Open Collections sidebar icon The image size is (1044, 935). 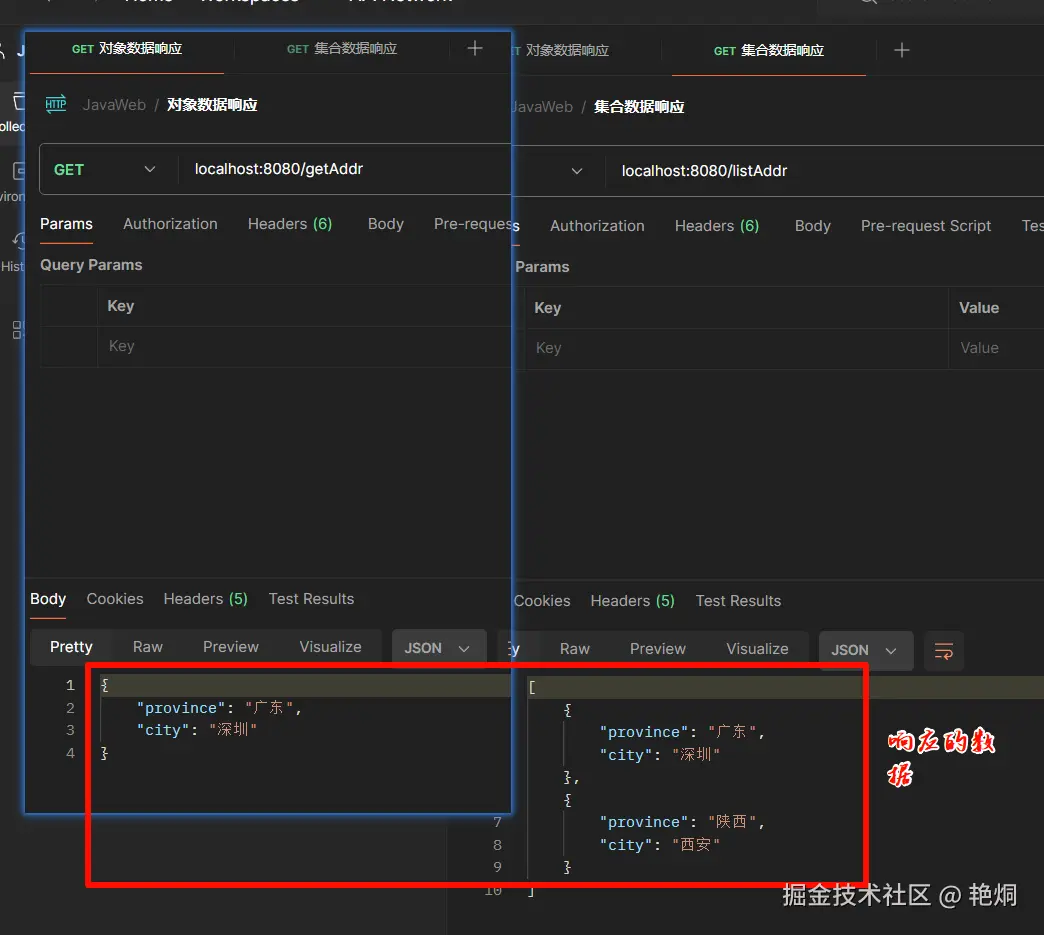click(19, 102)
